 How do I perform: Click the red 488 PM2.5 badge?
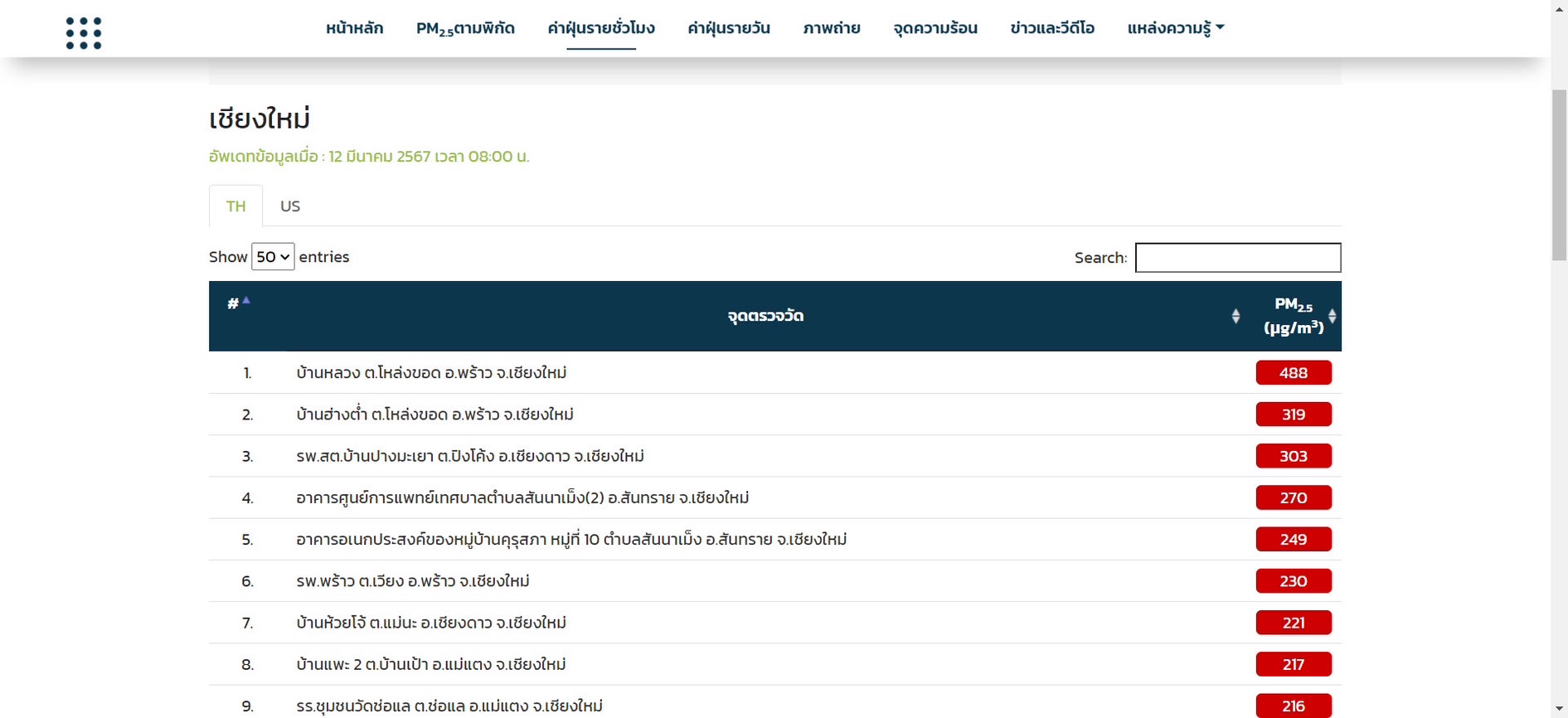(x=1293, y=373)
